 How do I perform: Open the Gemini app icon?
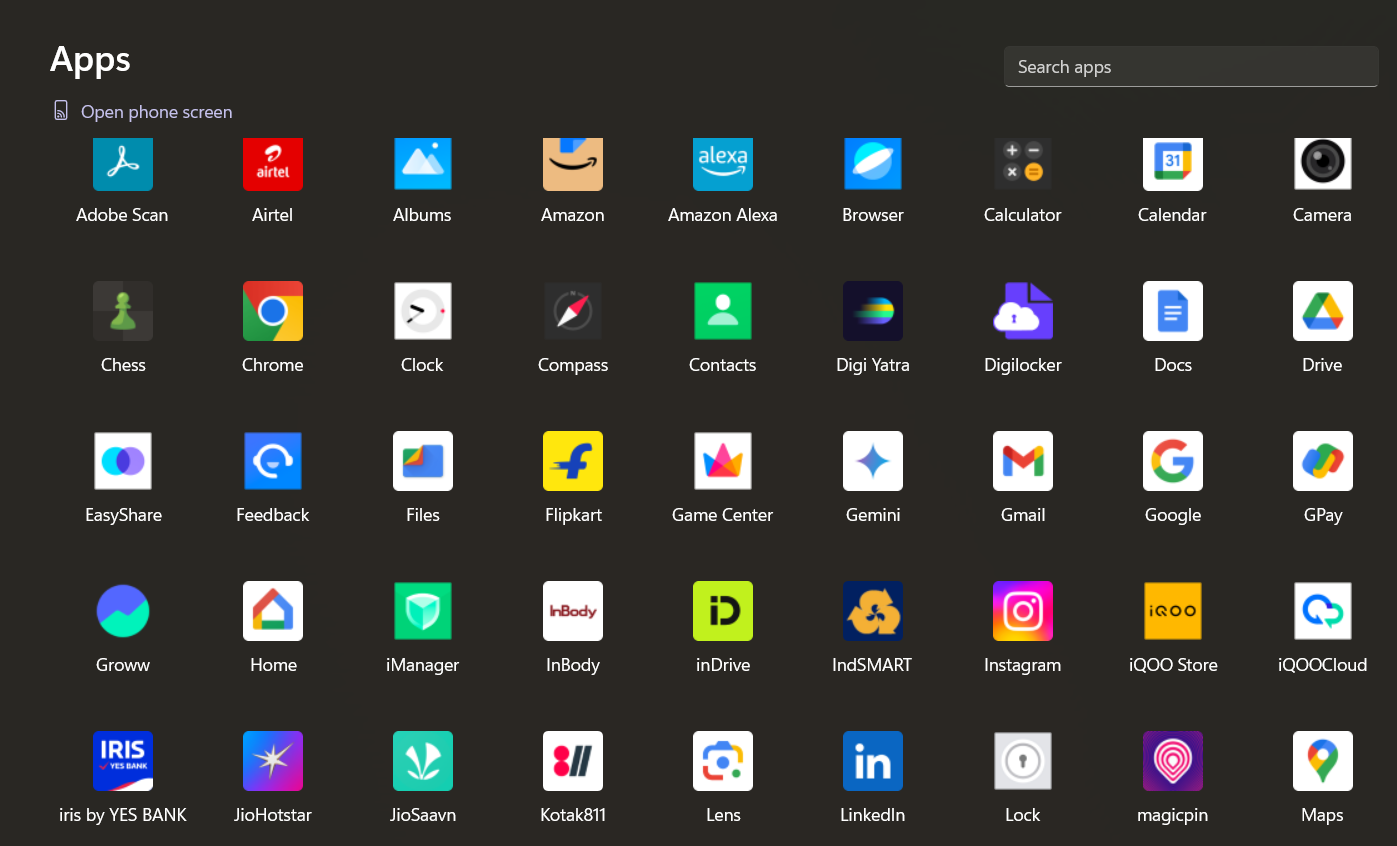click(873, 461)
